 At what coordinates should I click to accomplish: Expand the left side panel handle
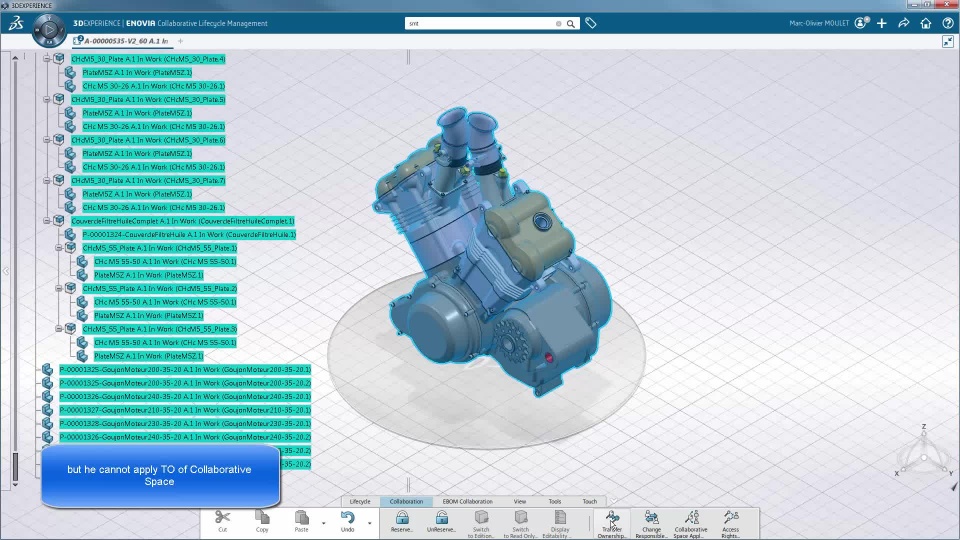point(6,271)
